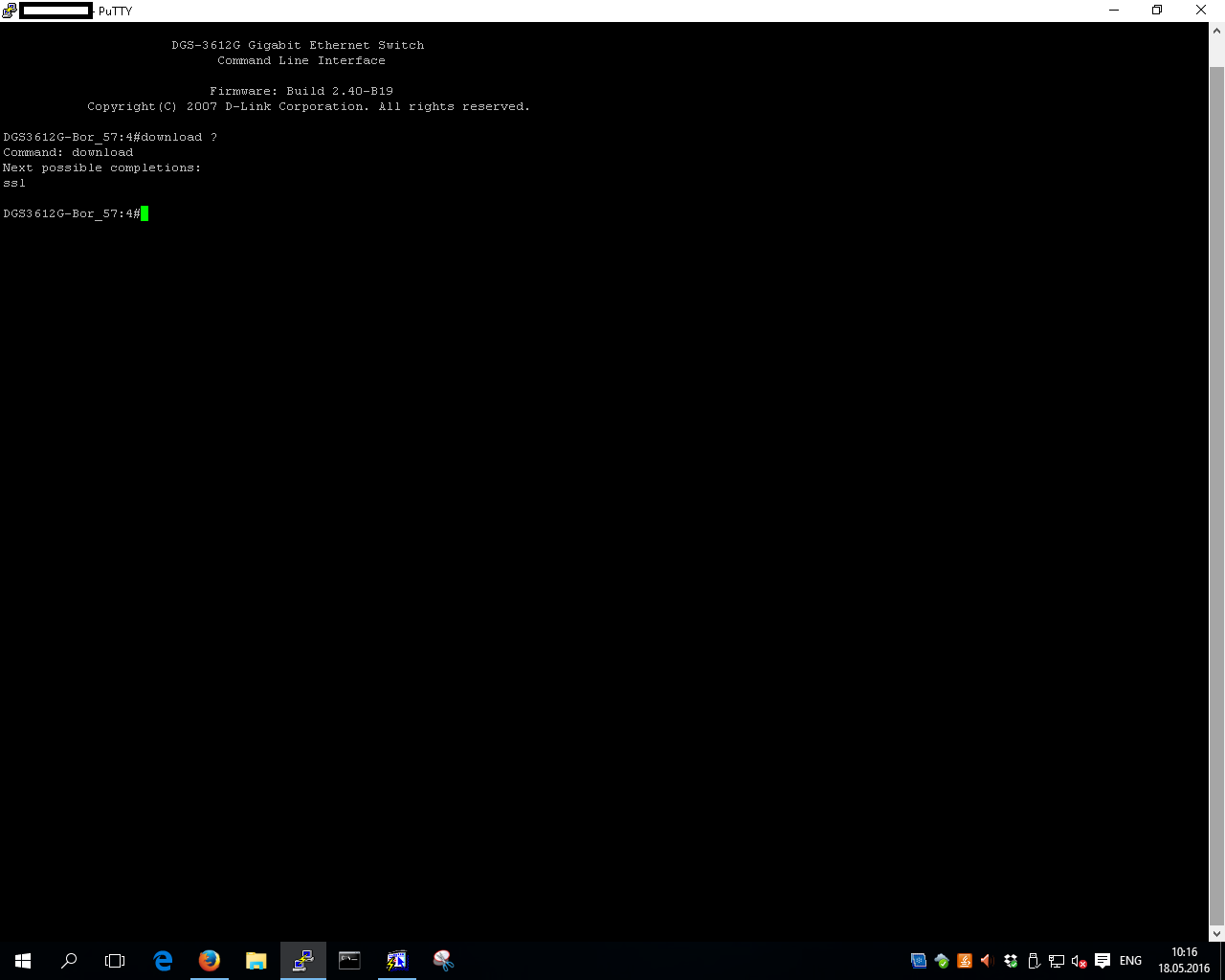This screenshot has width=1225, height=980.
Task: Open the network status tray icon
Action: (1057, 961)
